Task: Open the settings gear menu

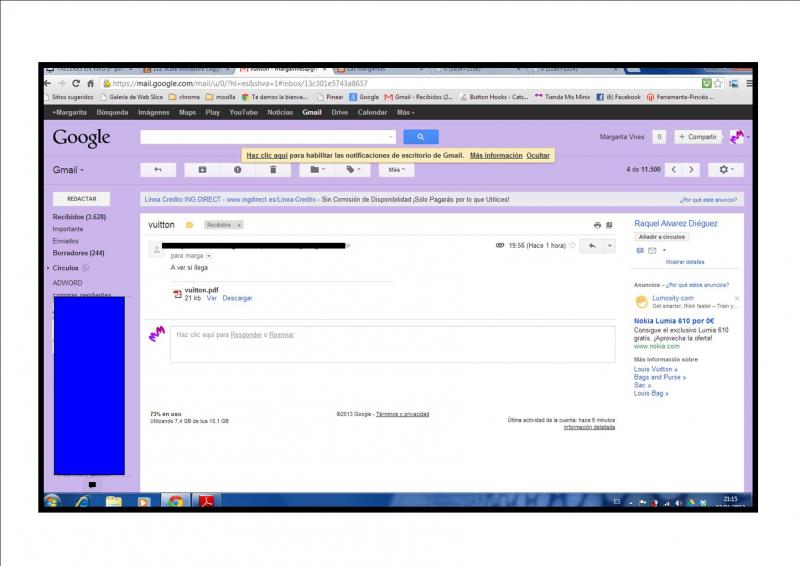Action: coord(726,169)
